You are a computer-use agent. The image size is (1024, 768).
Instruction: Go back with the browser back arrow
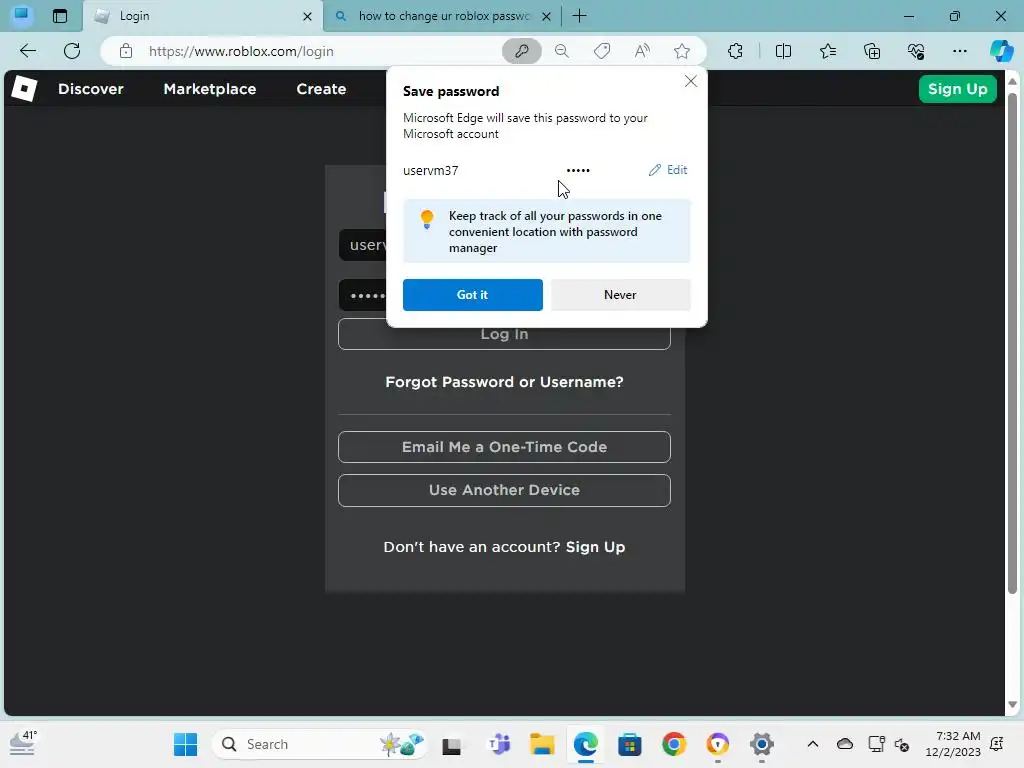click(x=28, y=51)
